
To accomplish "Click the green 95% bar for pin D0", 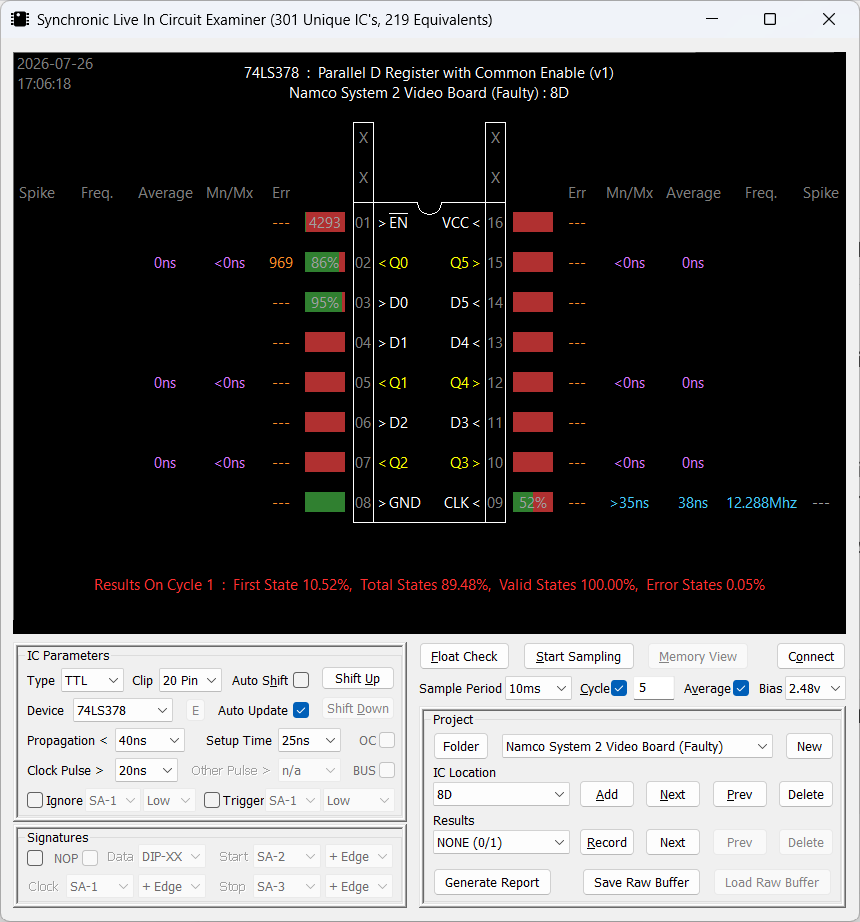I will [x=324, y=303].
